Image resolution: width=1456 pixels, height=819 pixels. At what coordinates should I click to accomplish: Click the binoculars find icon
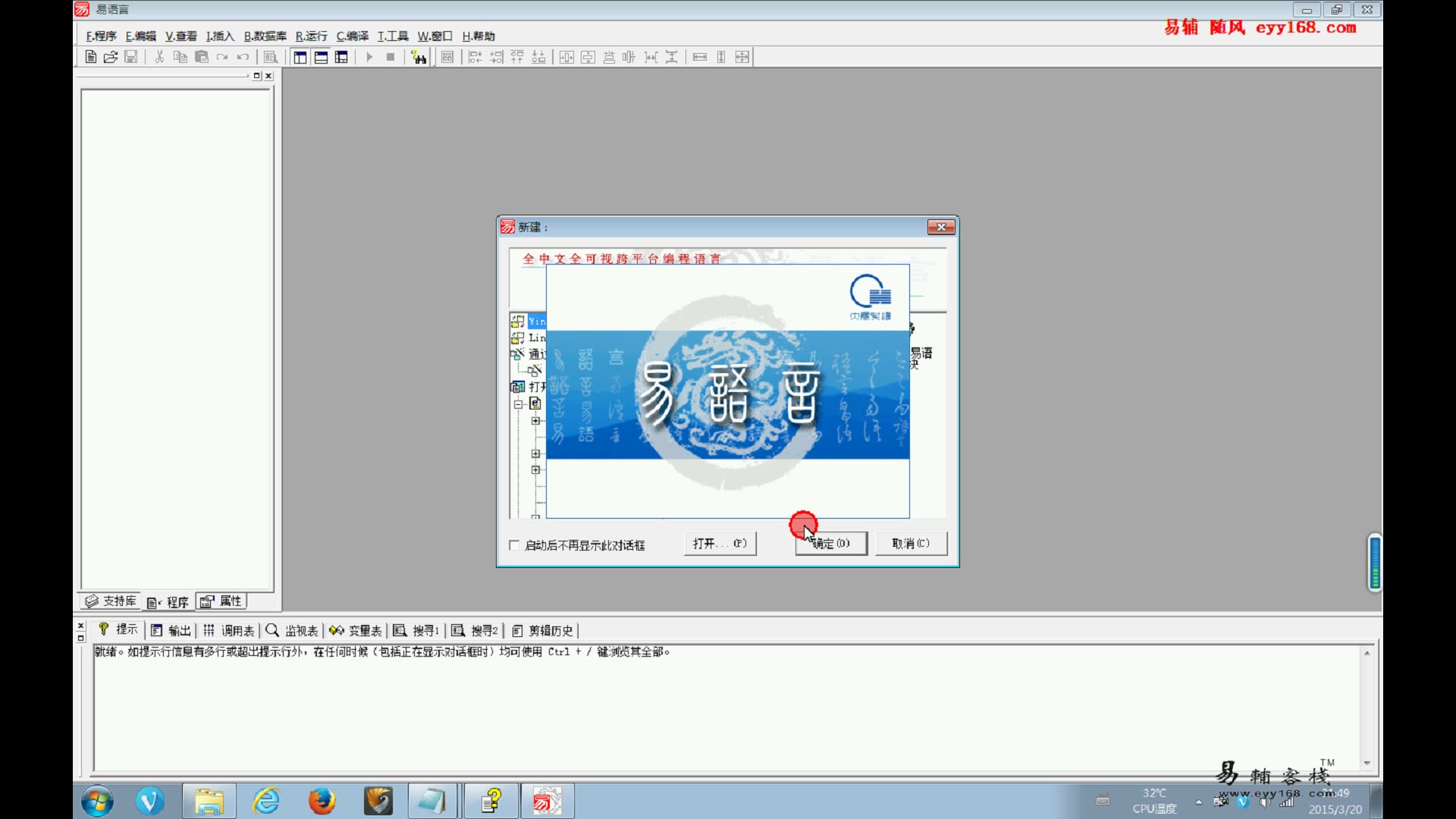(x=419, y=57)
